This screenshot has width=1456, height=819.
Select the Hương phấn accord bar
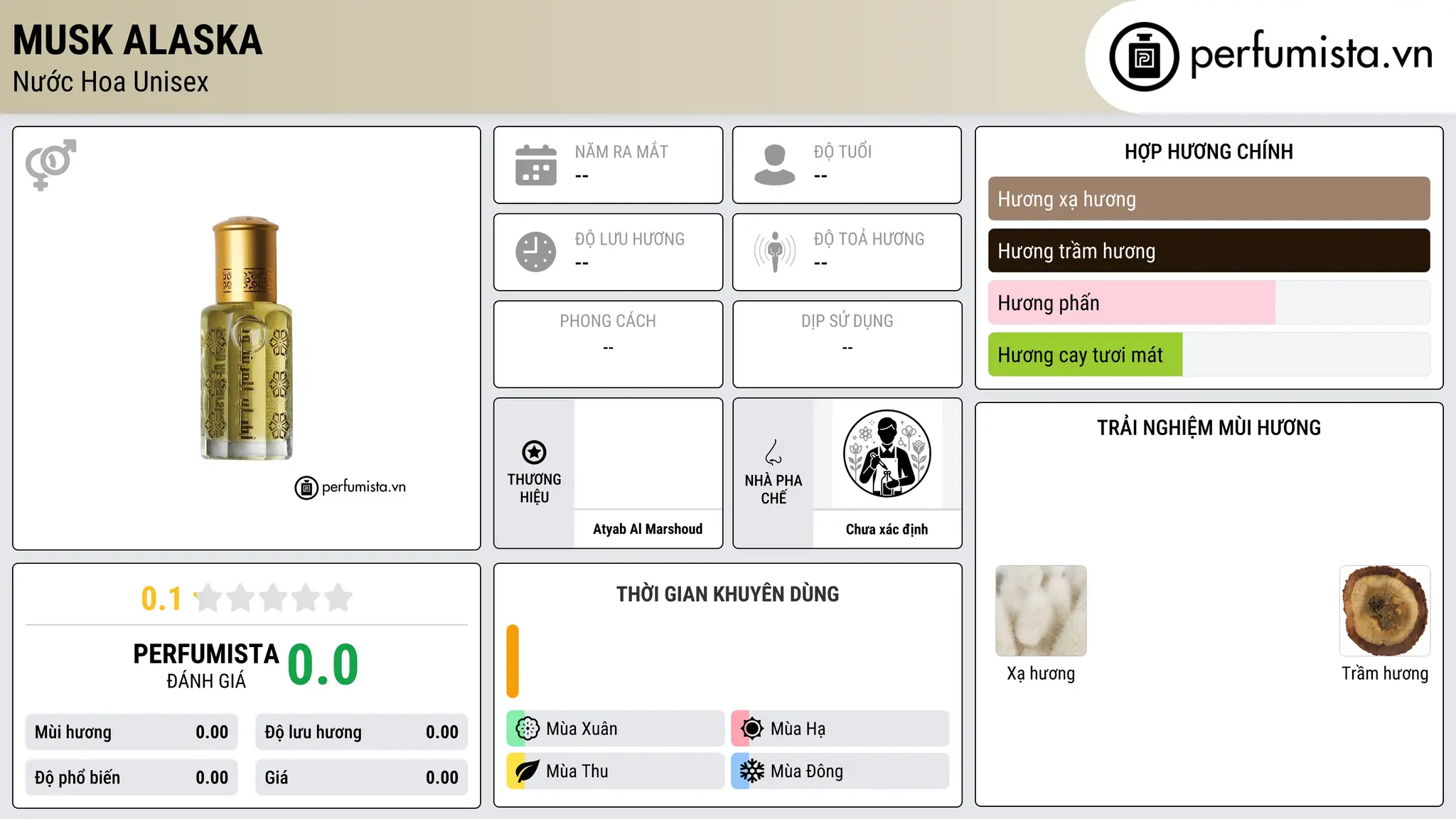[1209, 303]
